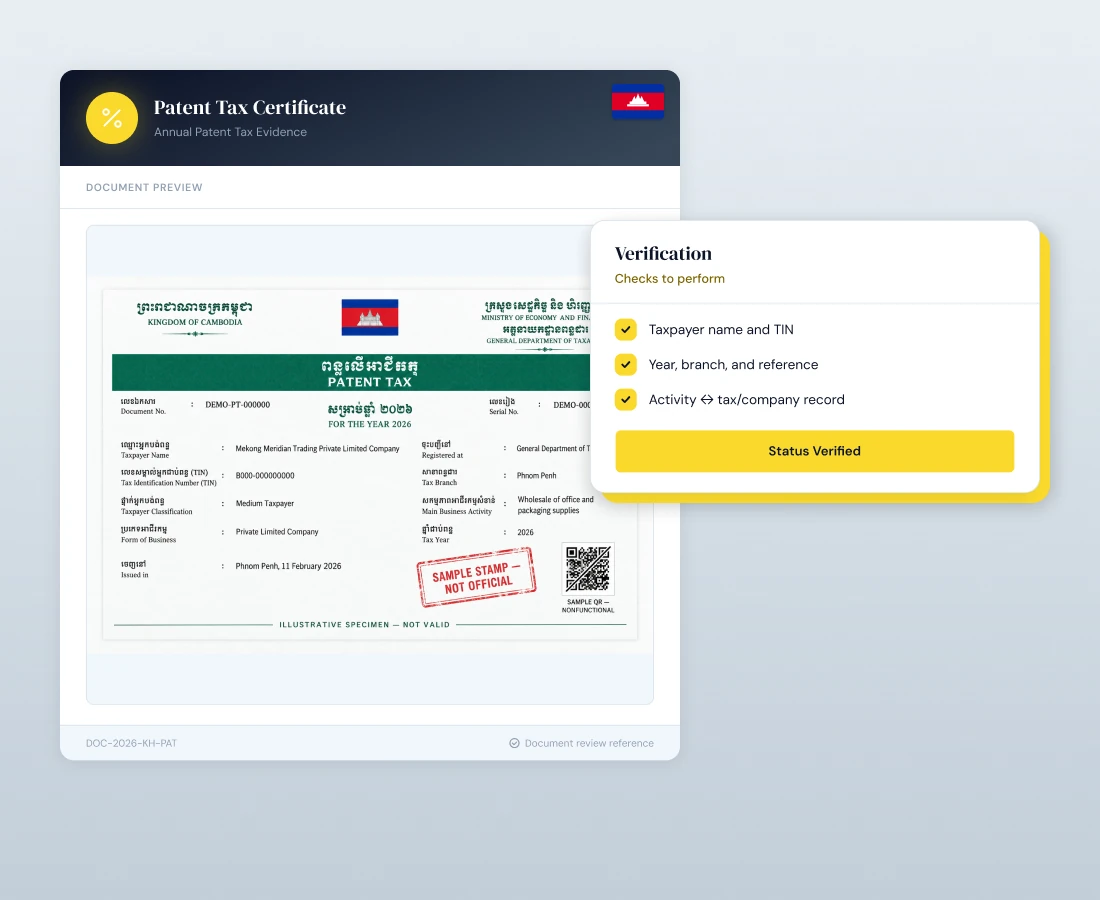Image resolution: width=1100 pixels, height=900 pixels.
Task: Click the Document review reference check icon
Action: [x=514, y=743]
